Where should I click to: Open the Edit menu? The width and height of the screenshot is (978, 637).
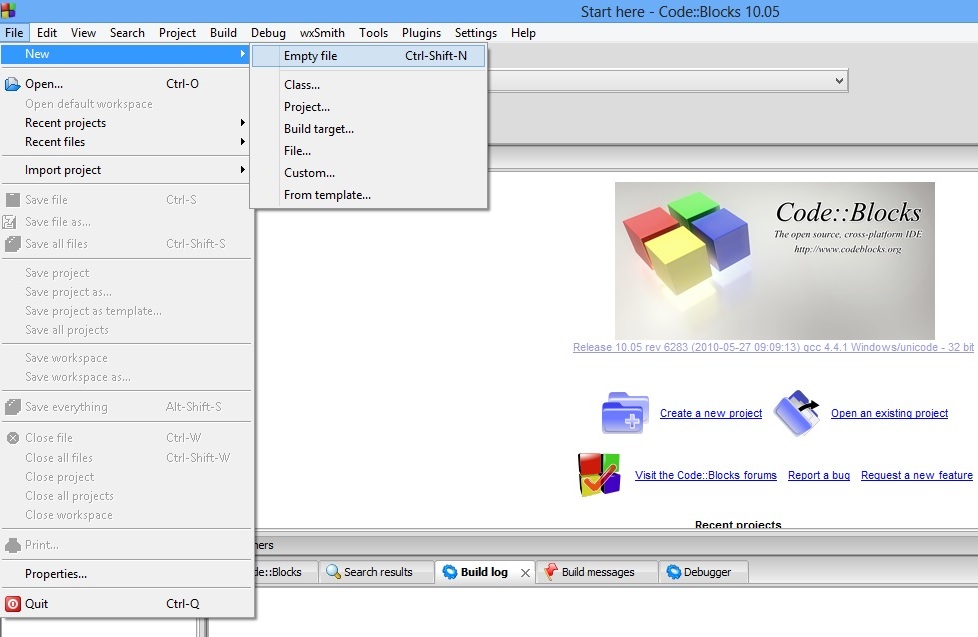click(x=47, y=32)
